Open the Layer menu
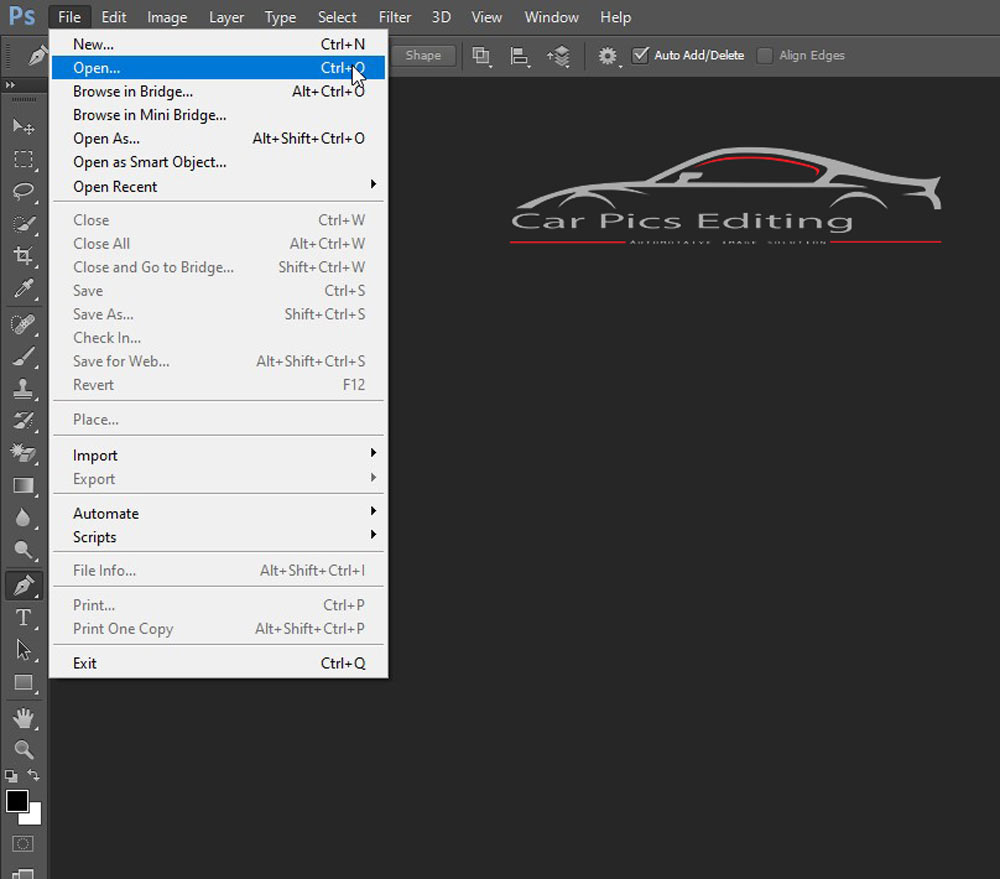Image resolution: width=1000 pixels, height=879 pixels. [226, 17]
